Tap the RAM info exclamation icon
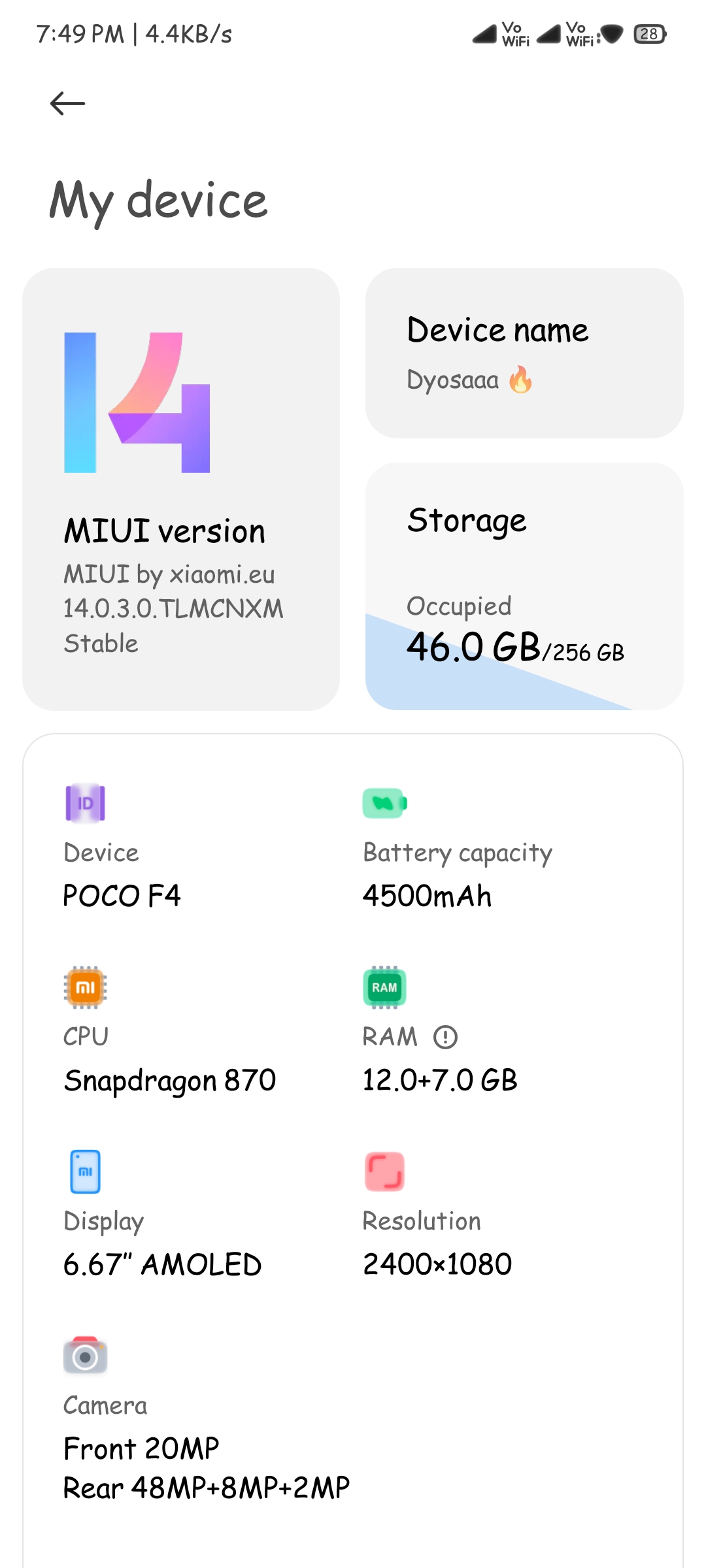 [x=446, y=1037]
